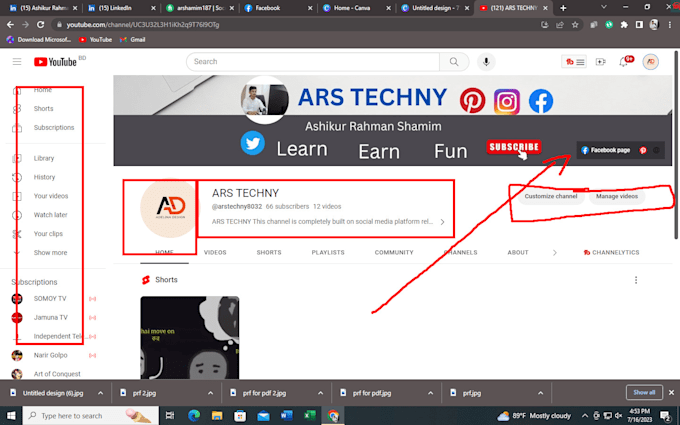Open Microsoft Edge from taskbar
Screen dimensions: 680x425
(194, 415)
